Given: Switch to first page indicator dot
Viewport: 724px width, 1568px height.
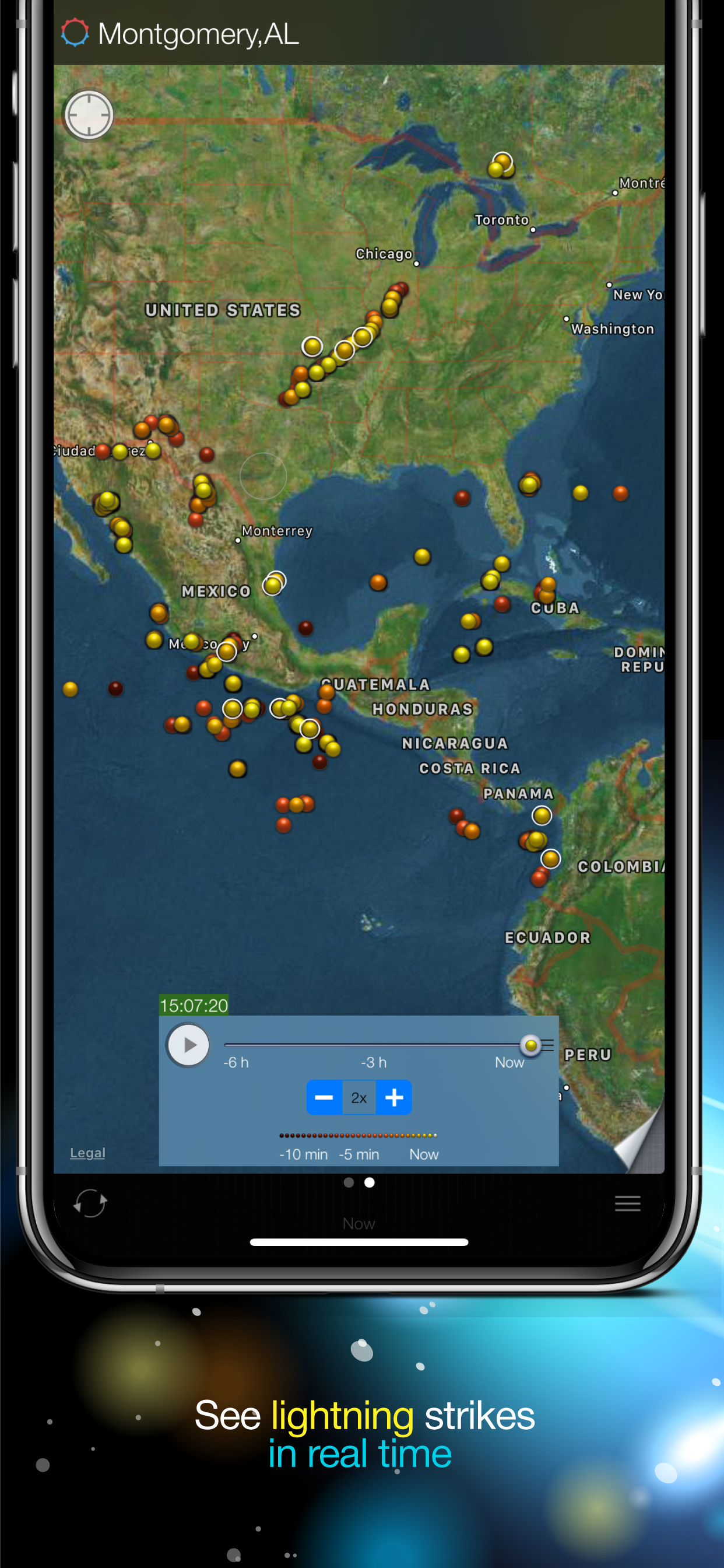Looking at the screenshot, I should point(349,1182).
